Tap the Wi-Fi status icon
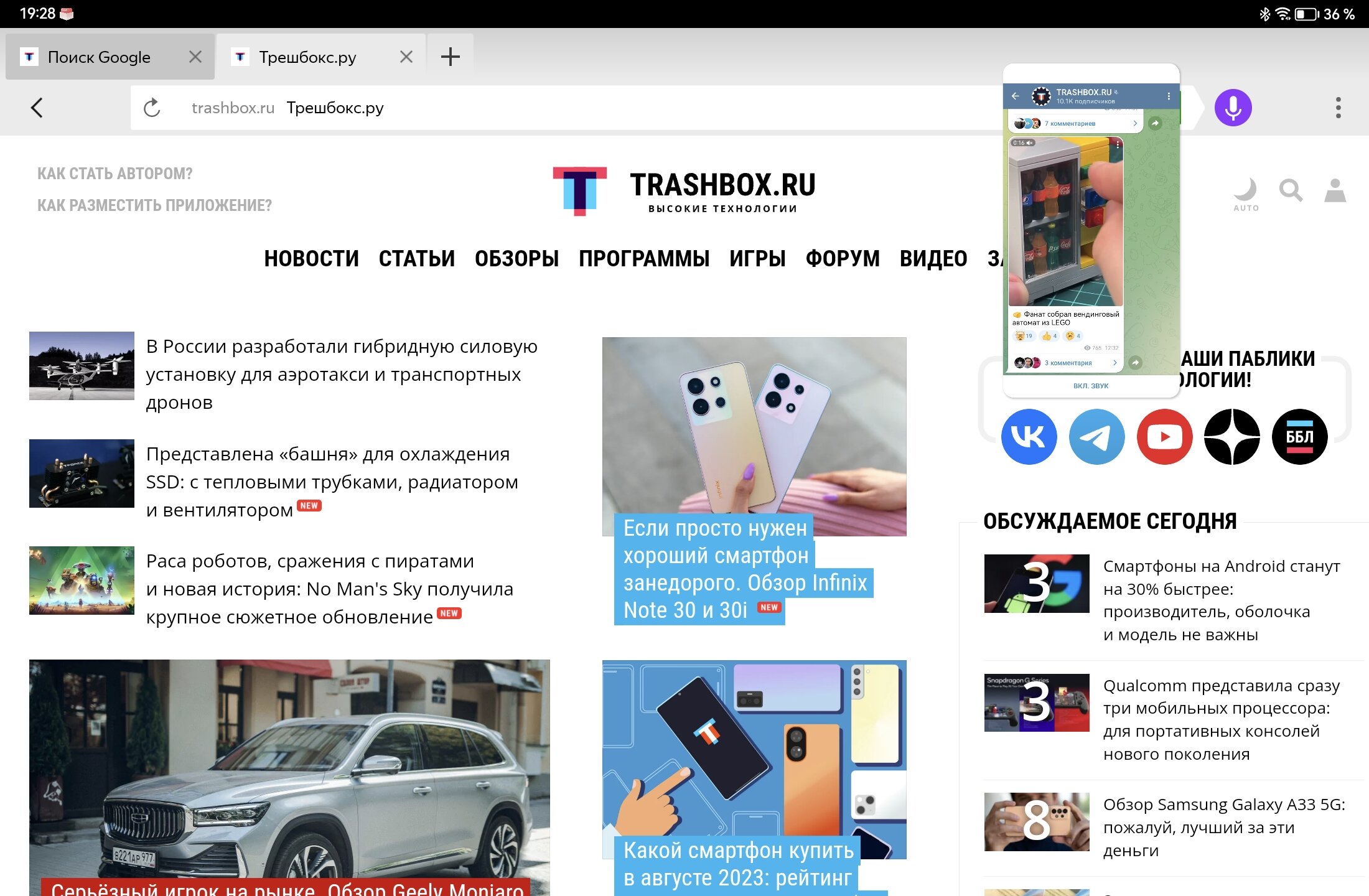This screenshot has width=1369, height=896. 1283,14
